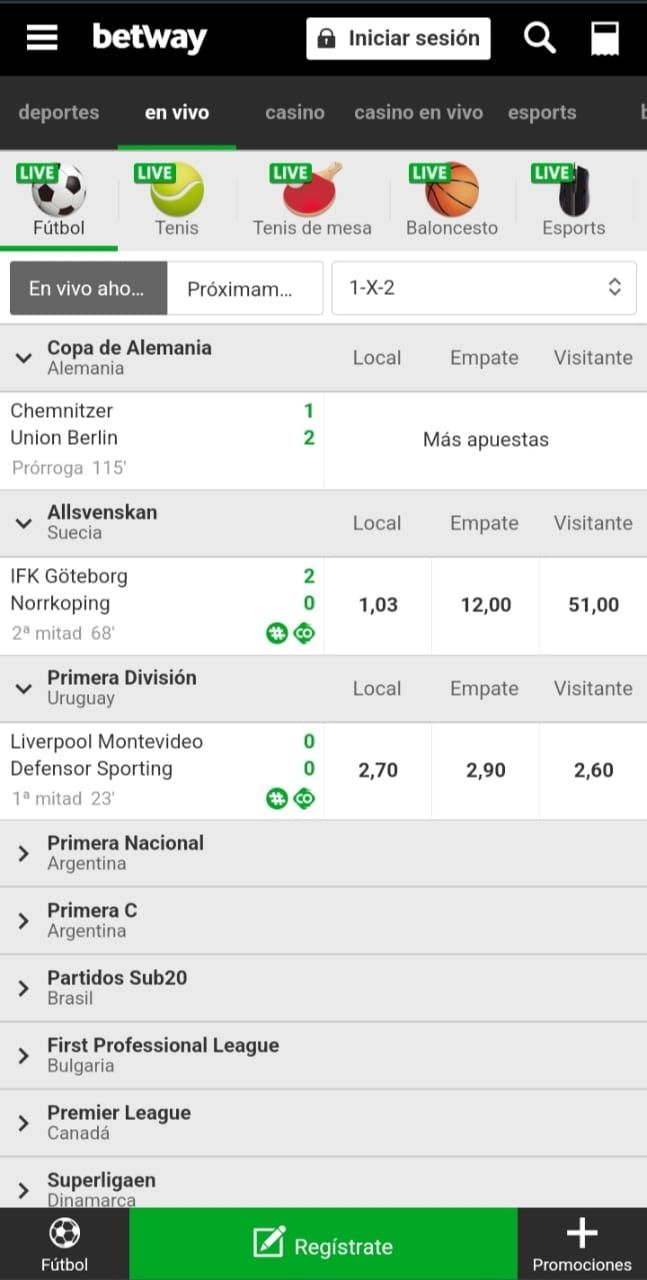Tap the search magnifier icon

[539, 38]
